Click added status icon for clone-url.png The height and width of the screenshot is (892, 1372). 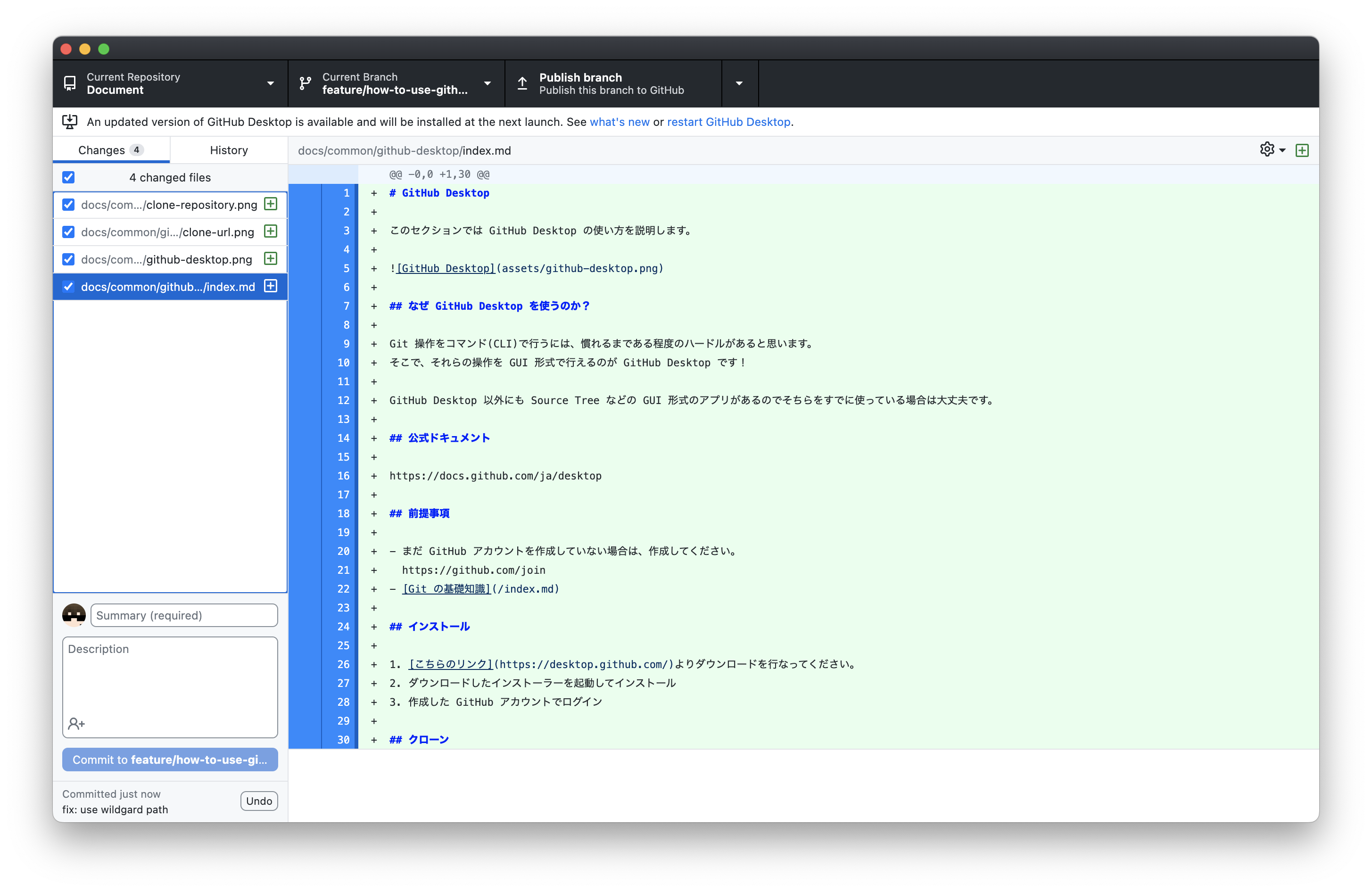pos(270,231)
